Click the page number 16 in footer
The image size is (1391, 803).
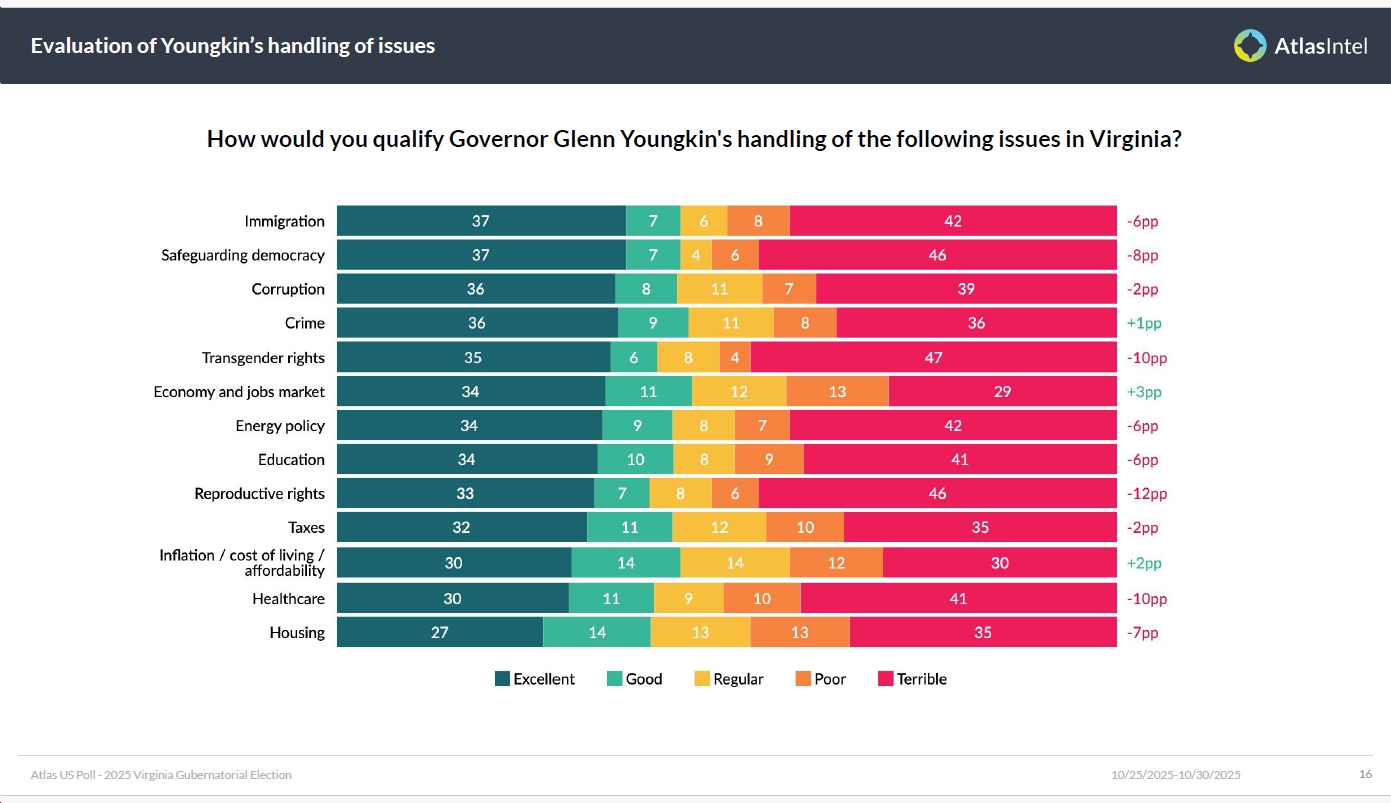tap(1365, 774)
